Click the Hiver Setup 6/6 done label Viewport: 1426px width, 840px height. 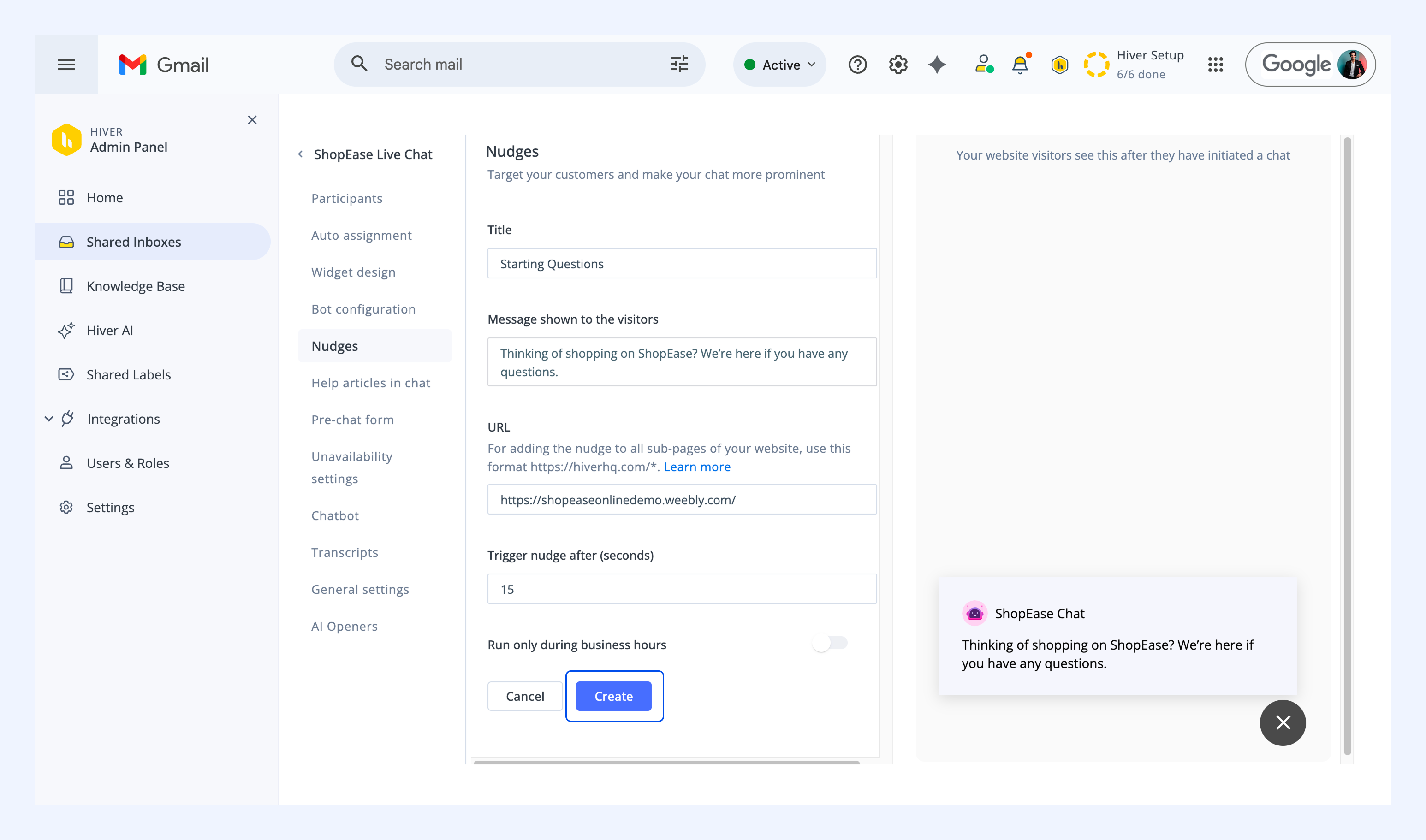tap(1150, 65)
